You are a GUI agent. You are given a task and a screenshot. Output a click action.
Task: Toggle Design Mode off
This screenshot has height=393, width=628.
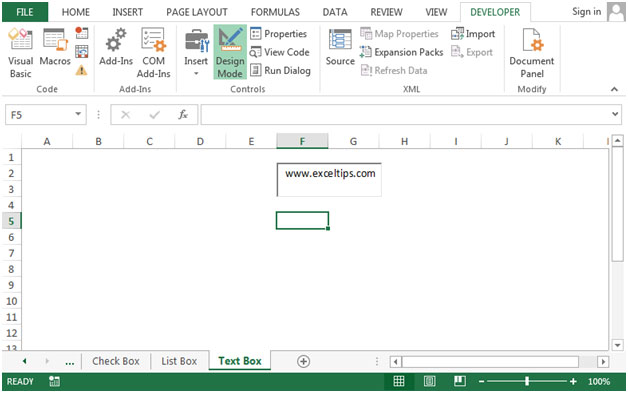coord(230,52)
